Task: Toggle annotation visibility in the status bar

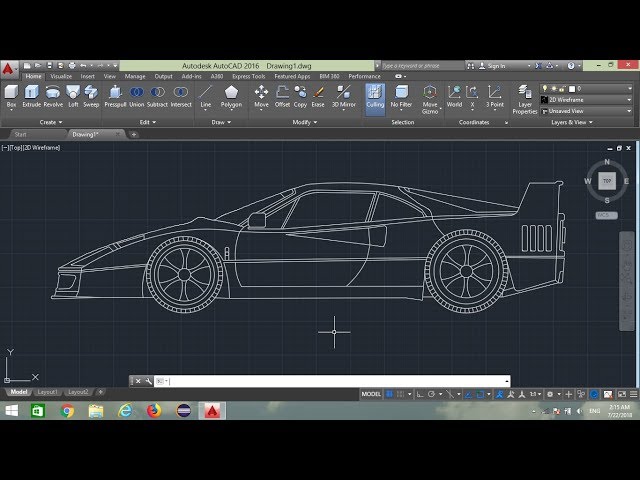Action: click(x=500, y=394)
